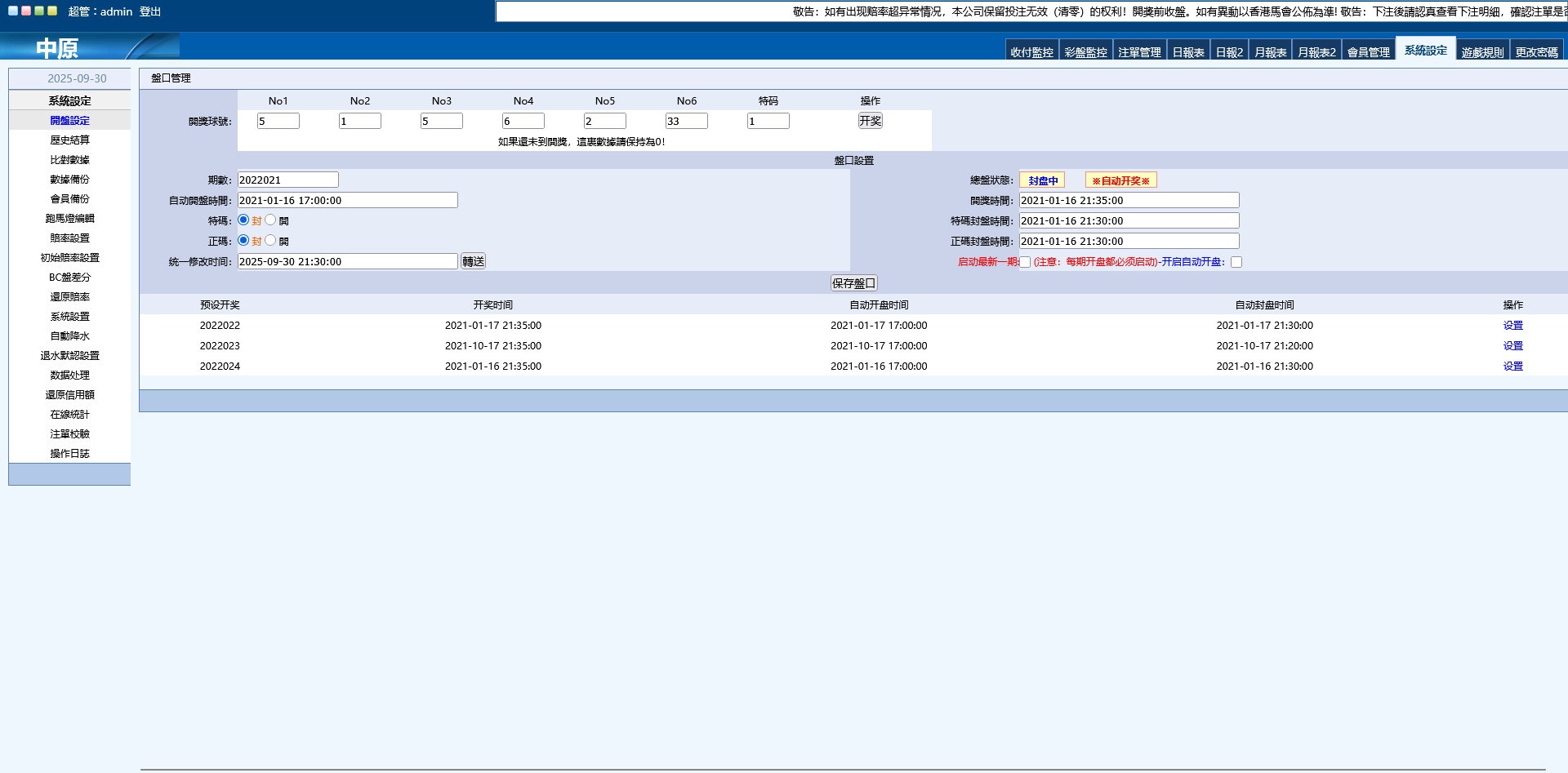Click 设置 link for period 2022023
Screen dimensions: 1568x773
(1512, 346)
